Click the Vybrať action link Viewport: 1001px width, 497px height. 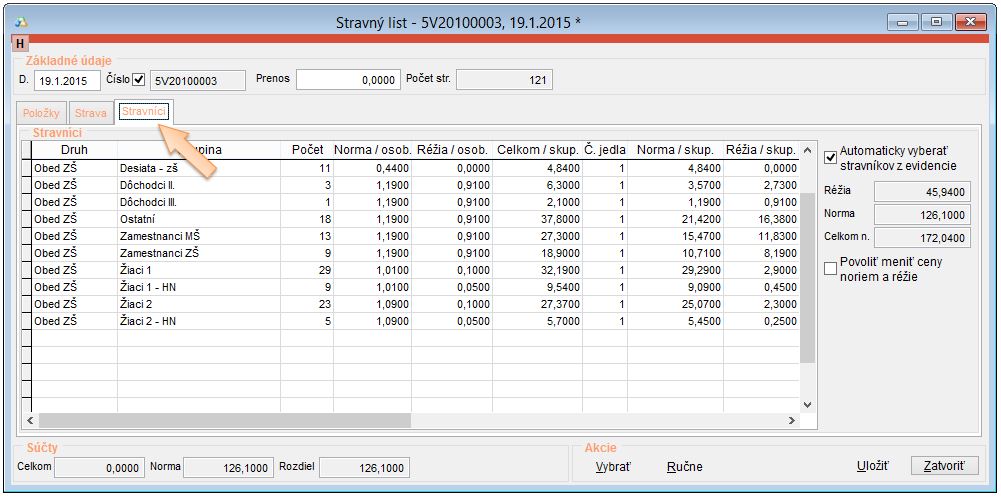[613, 467]
